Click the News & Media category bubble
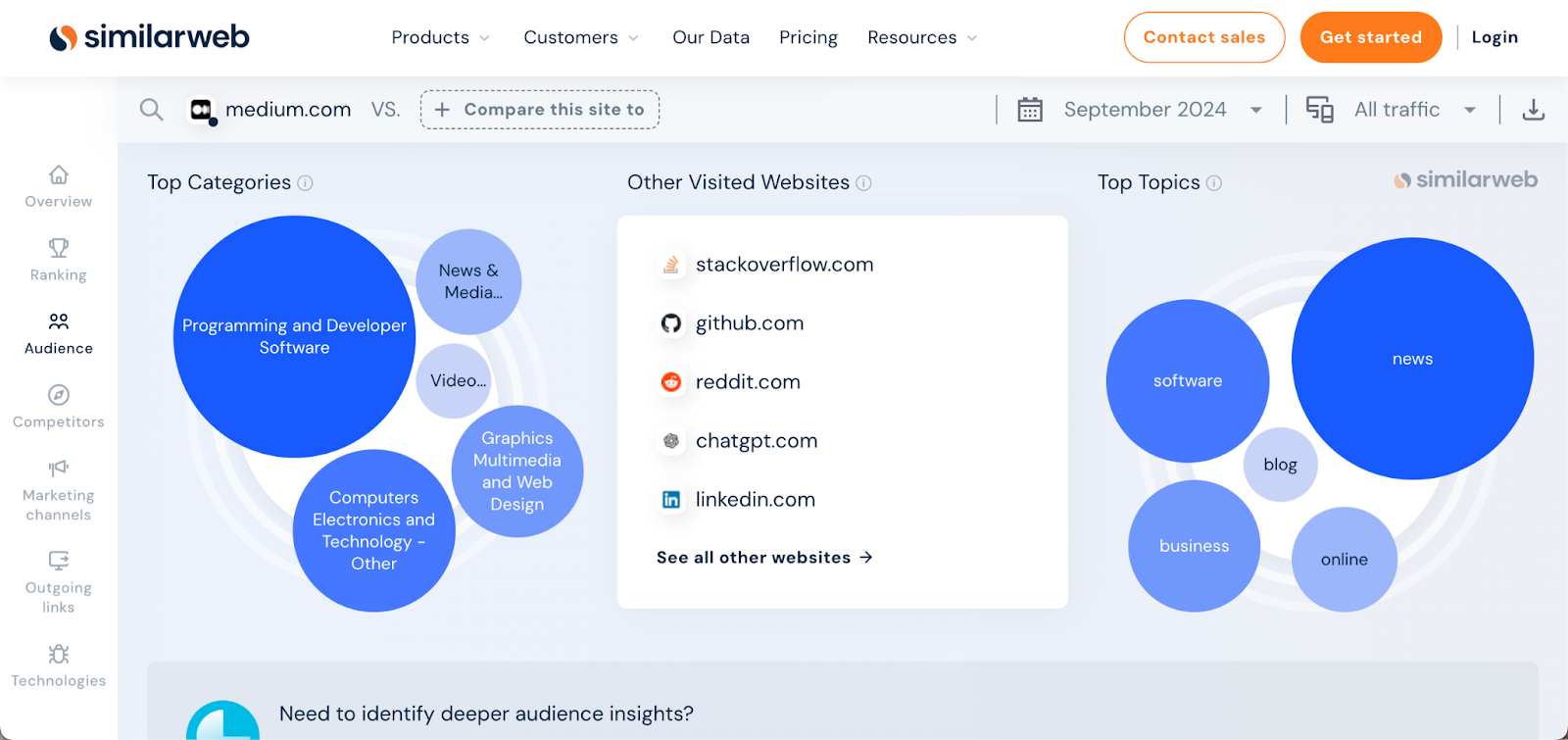The height and width of the screenshot is (740, 1568). pyautogui.click(x=468, y=281)
